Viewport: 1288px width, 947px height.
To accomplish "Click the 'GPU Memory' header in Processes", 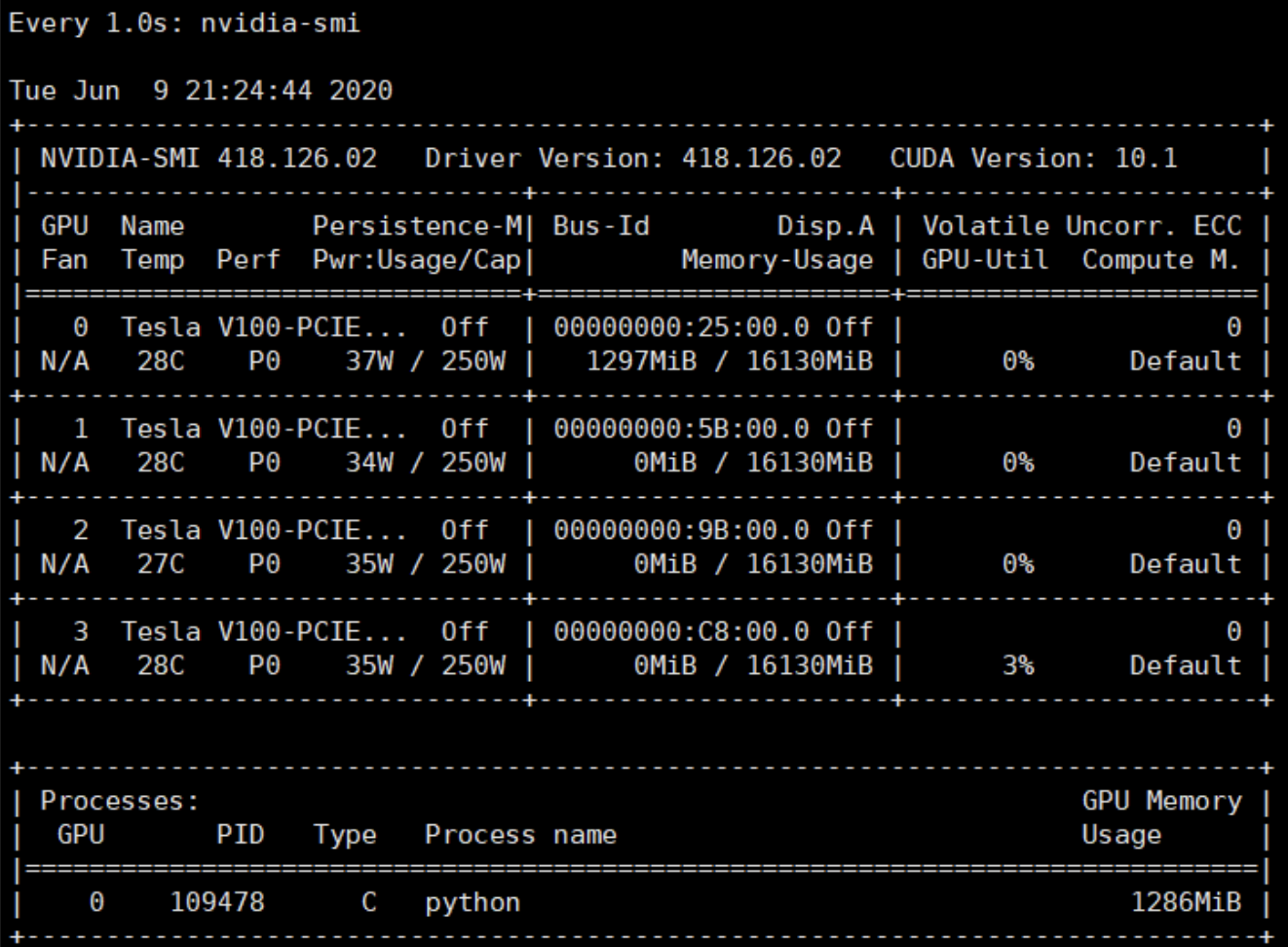I will tap(1162, 801).
